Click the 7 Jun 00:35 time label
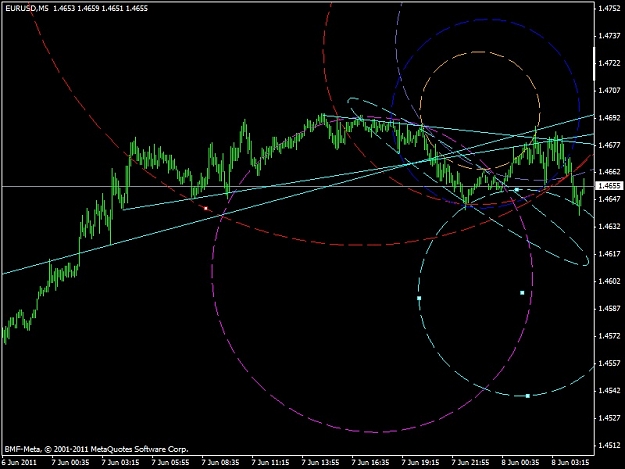Screen dimensions: 625x469 click(x=71, y=463)
